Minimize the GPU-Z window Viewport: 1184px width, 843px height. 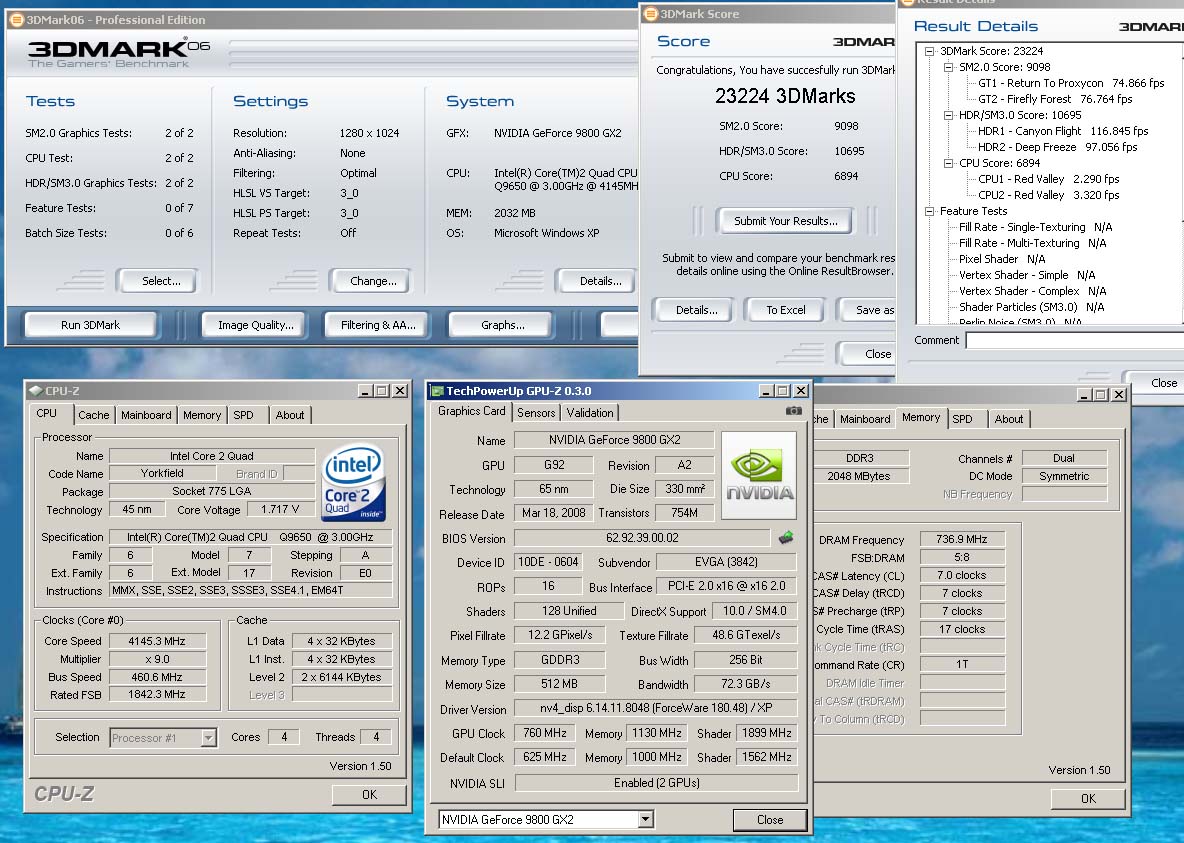coord(766,391)
